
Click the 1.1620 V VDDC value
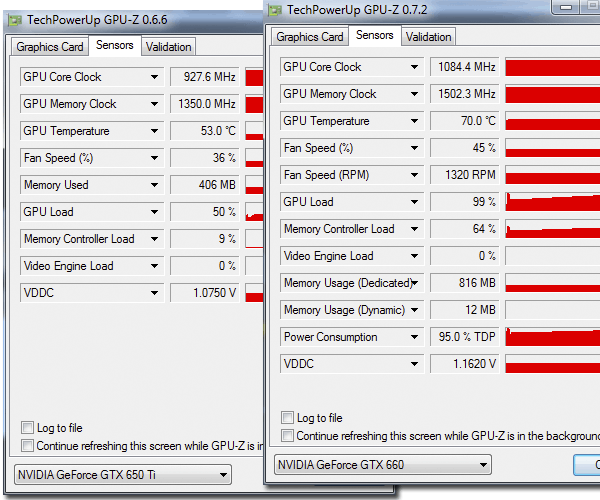[x=465, y=364]
